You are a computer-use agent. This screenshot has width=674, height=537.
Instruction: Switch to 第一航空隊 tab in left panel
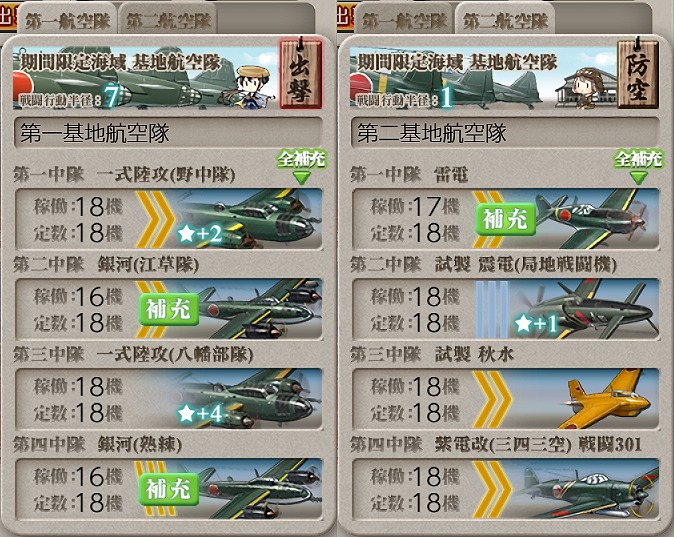(67, 20)
